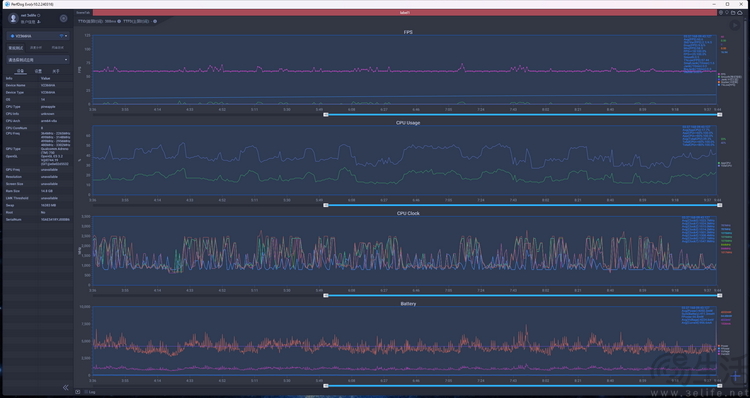The height and width of the screenshot is (398, 750).
Task: Click the WiFi connection icon in device selector
Action: point(61,36)
